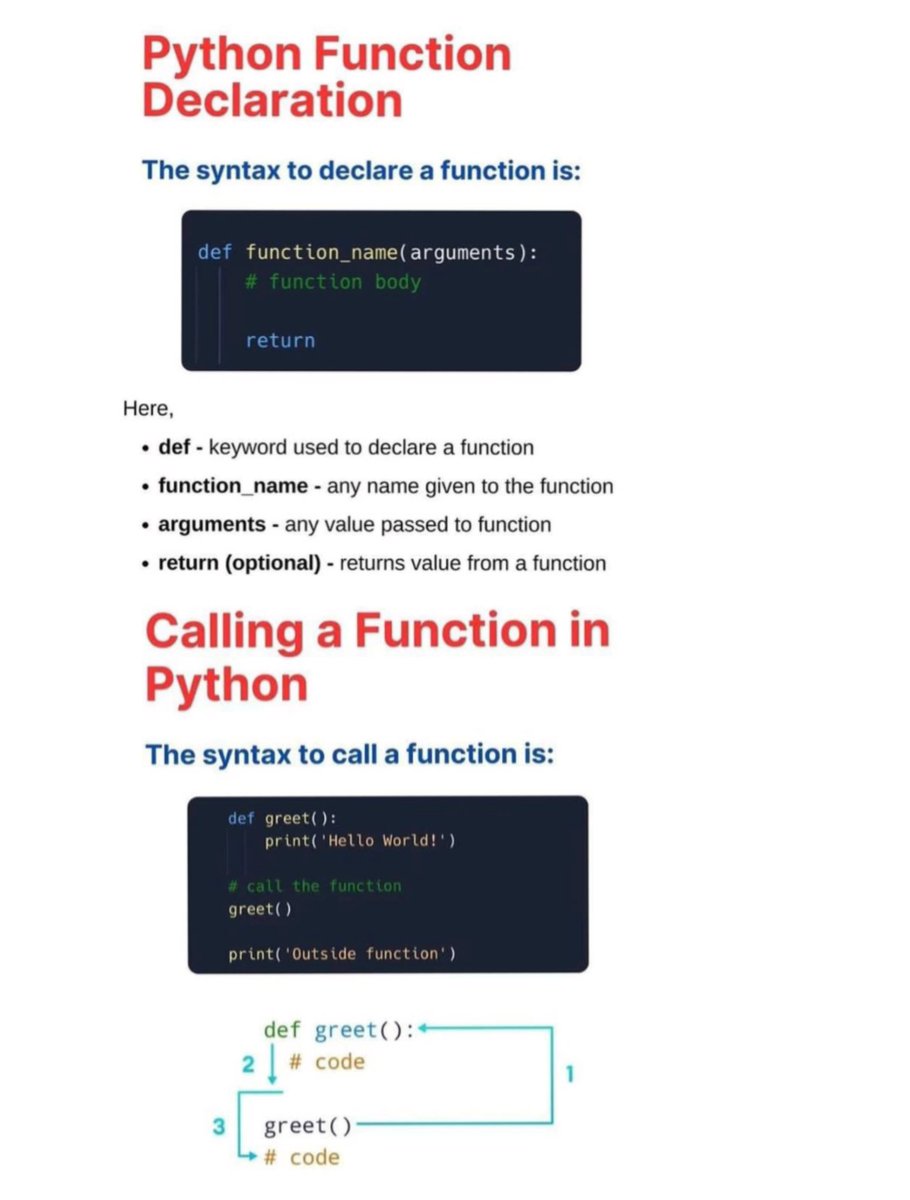
Task: Select the "print('Outside function')" code line
Action: tap(342, 954)
